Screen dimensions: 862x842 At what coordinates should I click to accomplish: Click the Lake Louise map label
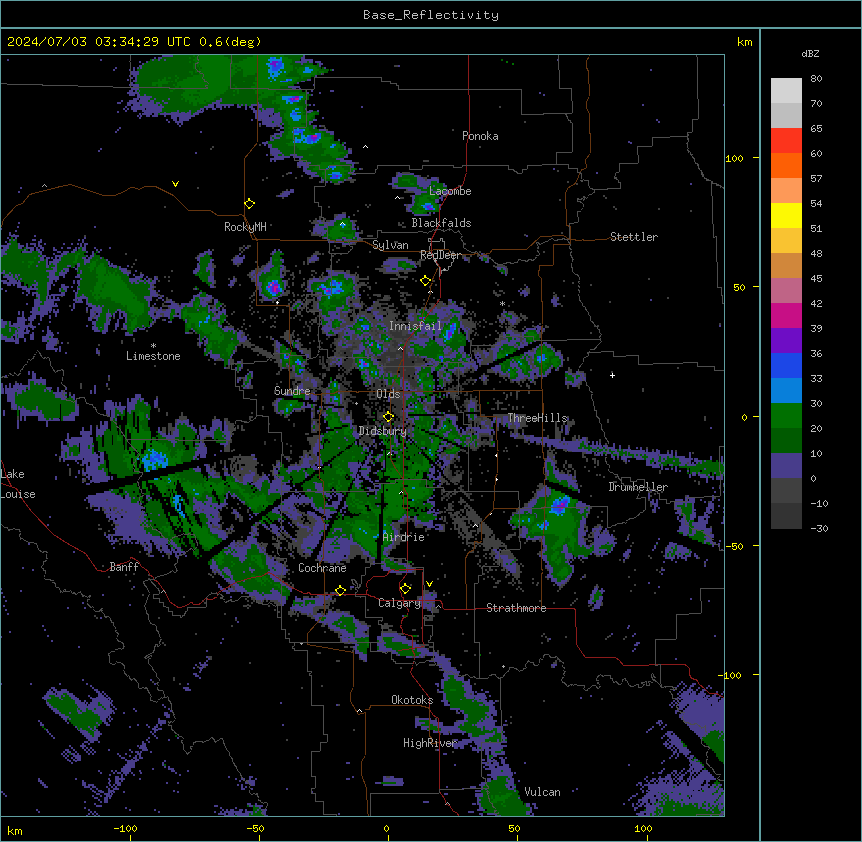point(18,484)
